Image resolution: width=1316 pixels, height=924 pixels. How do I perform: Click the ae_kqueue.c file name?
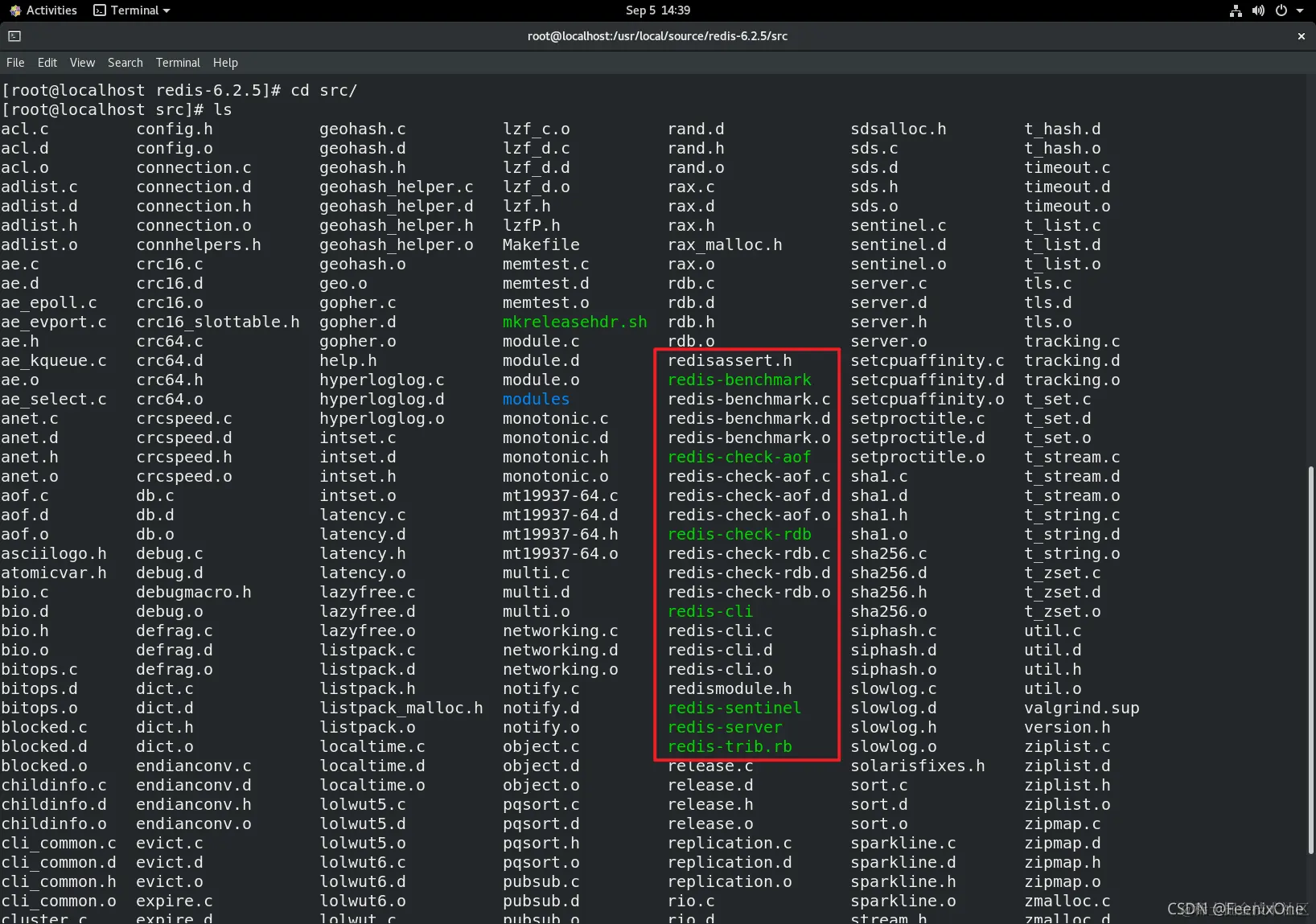pos(53,360)
